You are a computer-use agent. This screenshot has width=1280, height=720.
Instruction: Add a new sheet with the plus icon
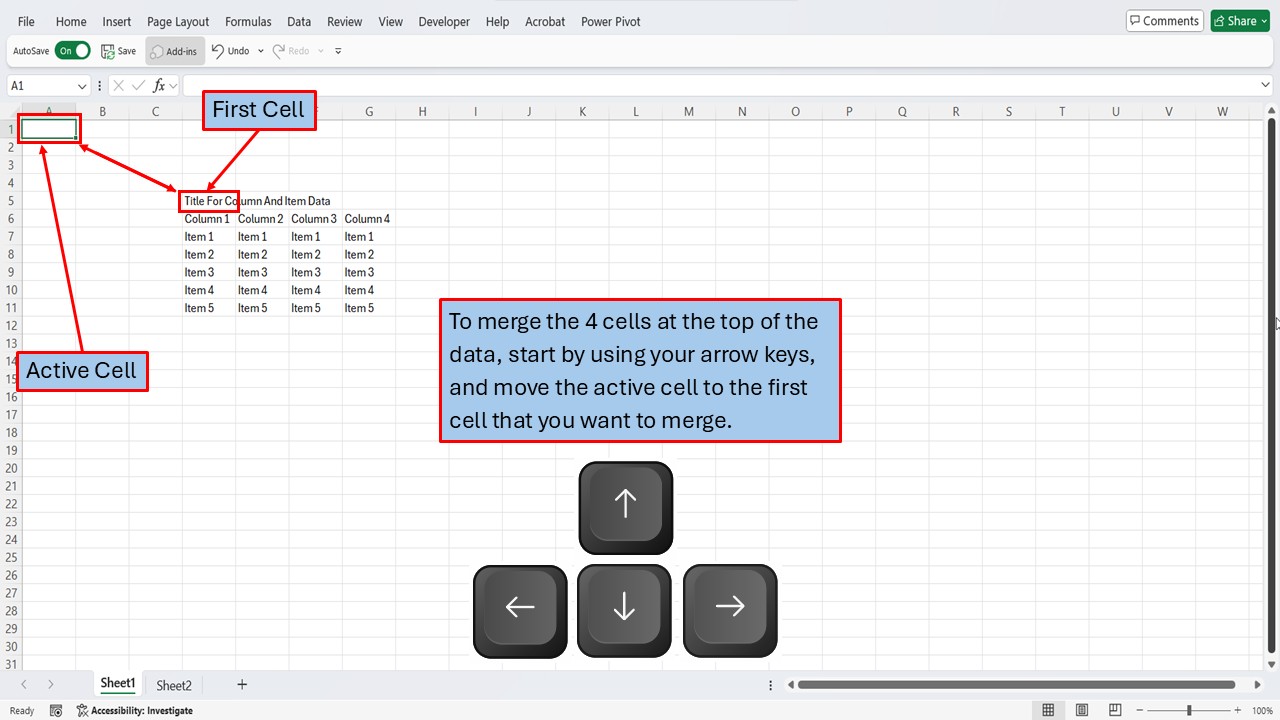(242, 685)
